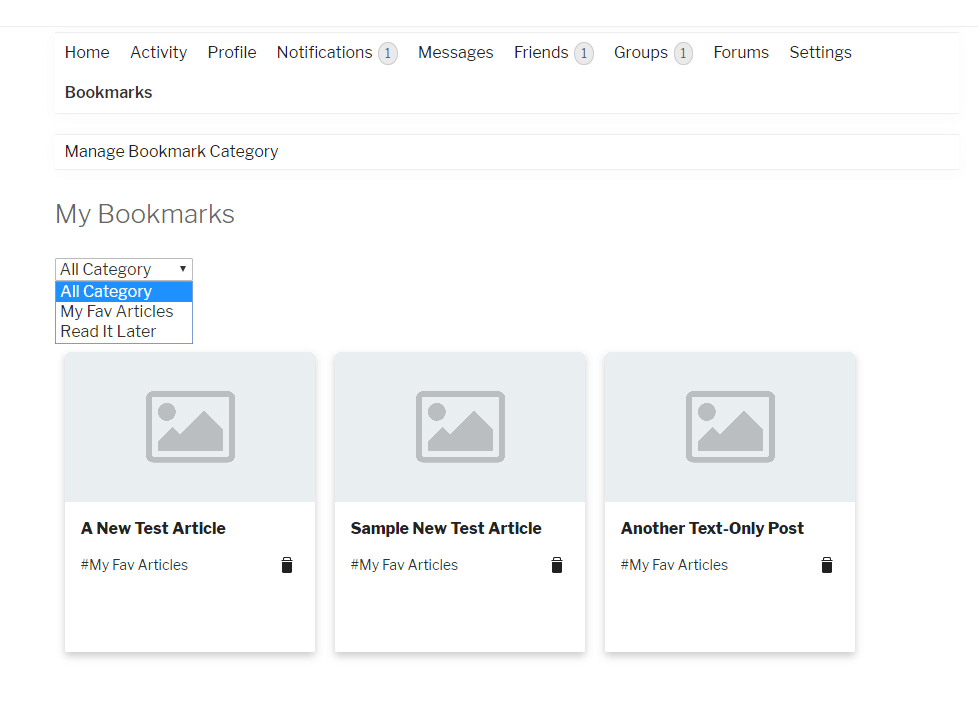Click trash icon on 'Sample New Test Article'
Screen dimensions: 978x721
(557, 565)
